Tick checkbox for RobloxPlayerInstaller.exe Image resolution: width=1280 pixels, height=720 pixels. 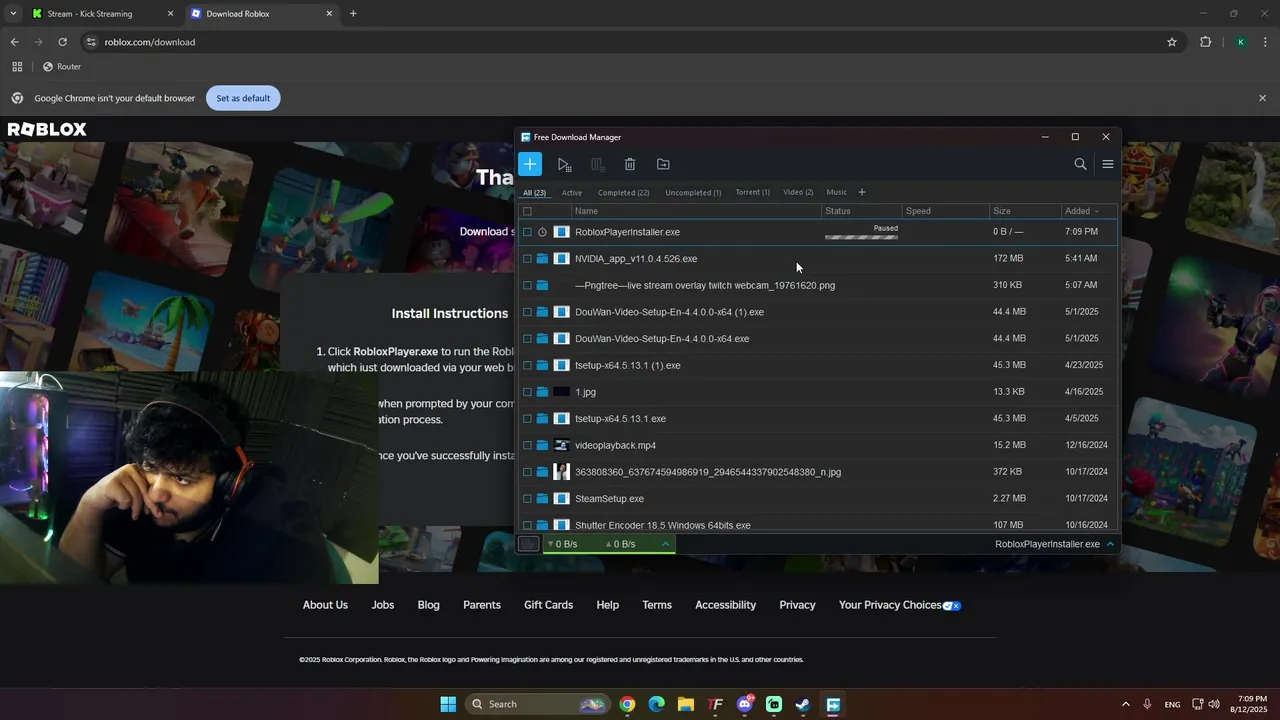point(527,232)
